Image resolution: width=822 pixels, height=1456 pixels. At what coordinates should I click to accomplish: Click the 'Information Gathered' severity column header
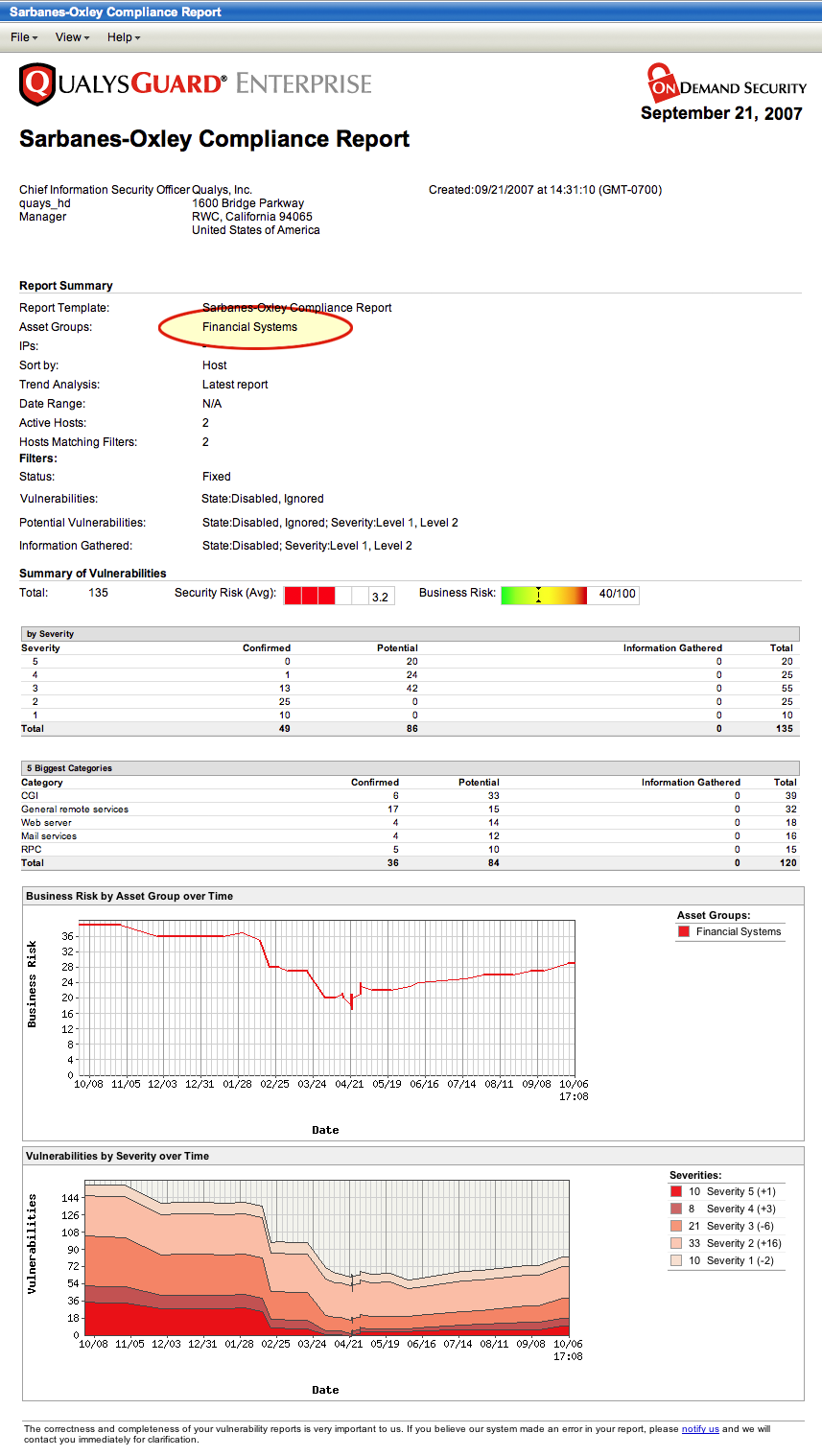[x=672, y=648]
